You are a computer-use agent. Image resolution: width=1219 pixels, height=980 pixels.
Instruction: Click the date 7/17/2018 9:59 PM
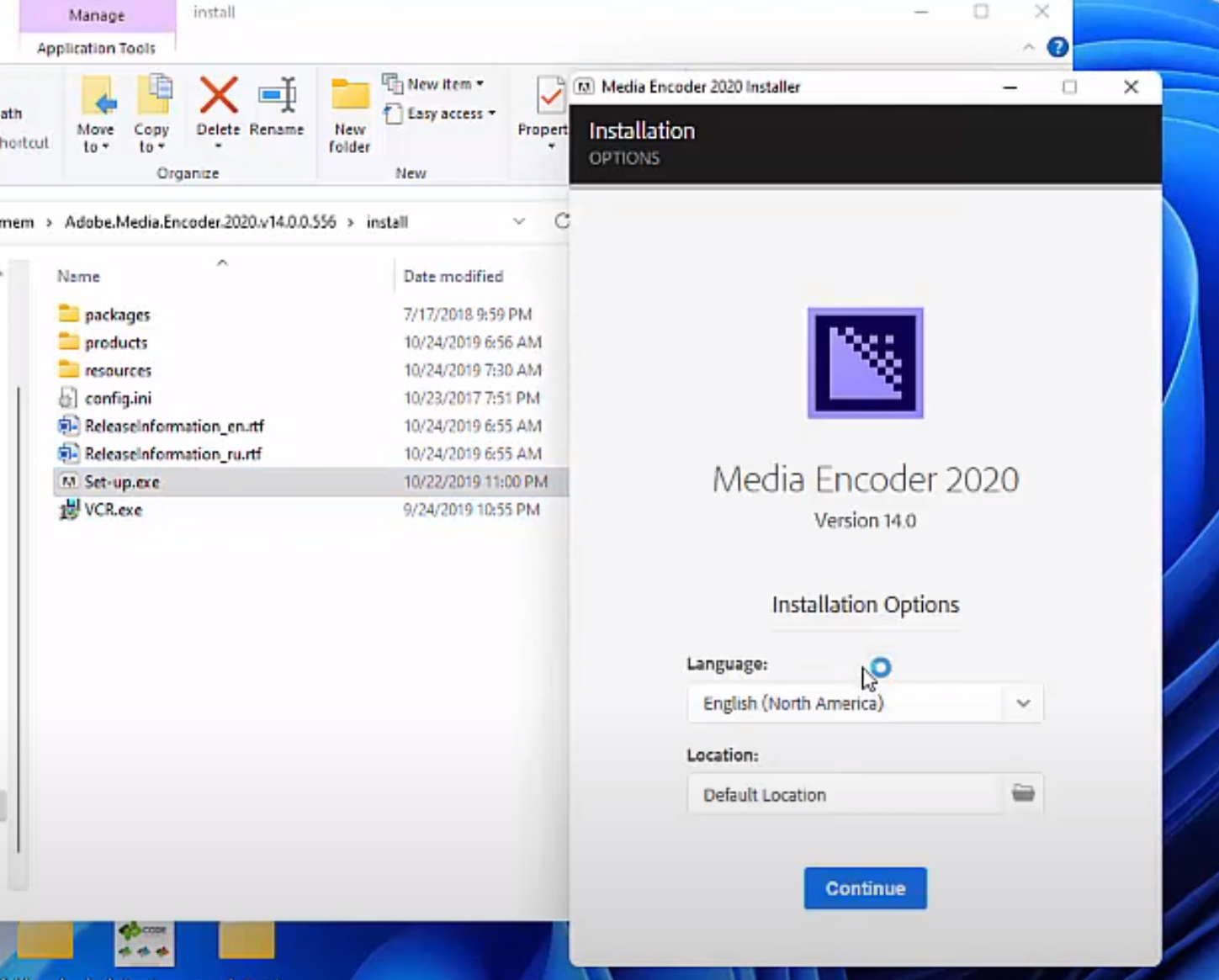468,315
